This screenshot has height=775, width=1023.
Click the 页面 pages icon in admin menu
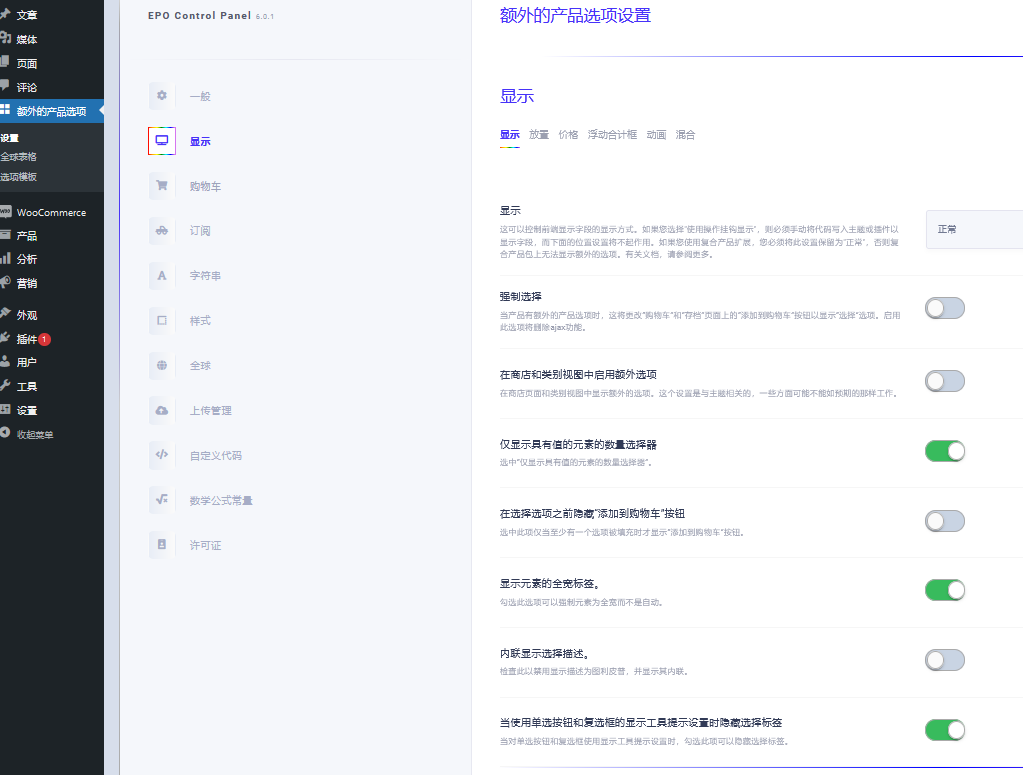pyautogui.click(x=5, y=63)
